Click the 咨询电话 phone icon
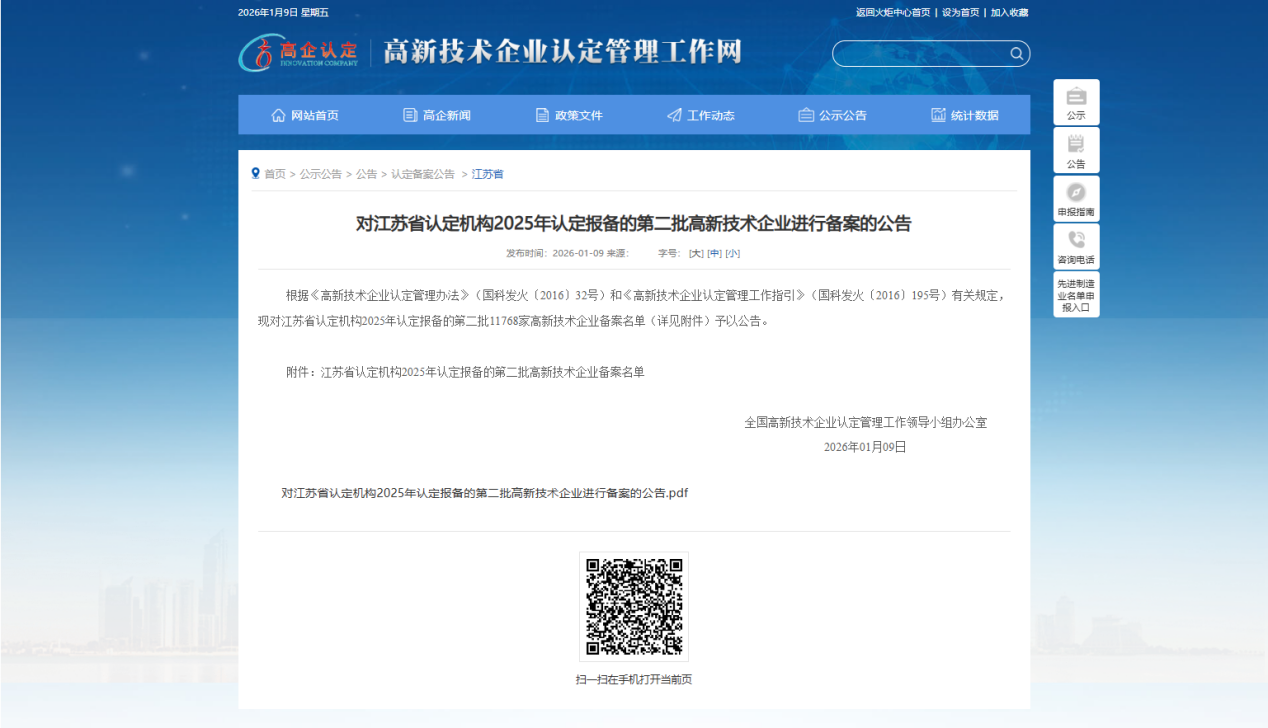 pyautogui.click(x=1075, y=240)
